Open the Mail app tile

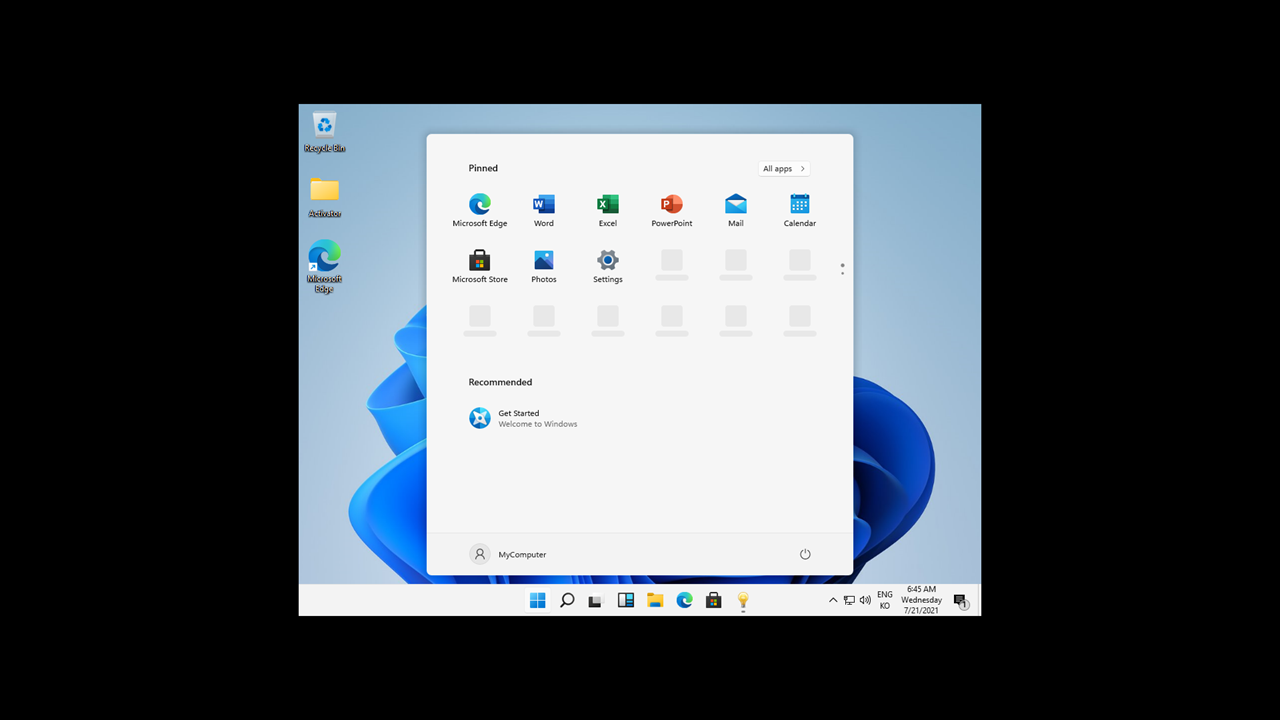736,210
